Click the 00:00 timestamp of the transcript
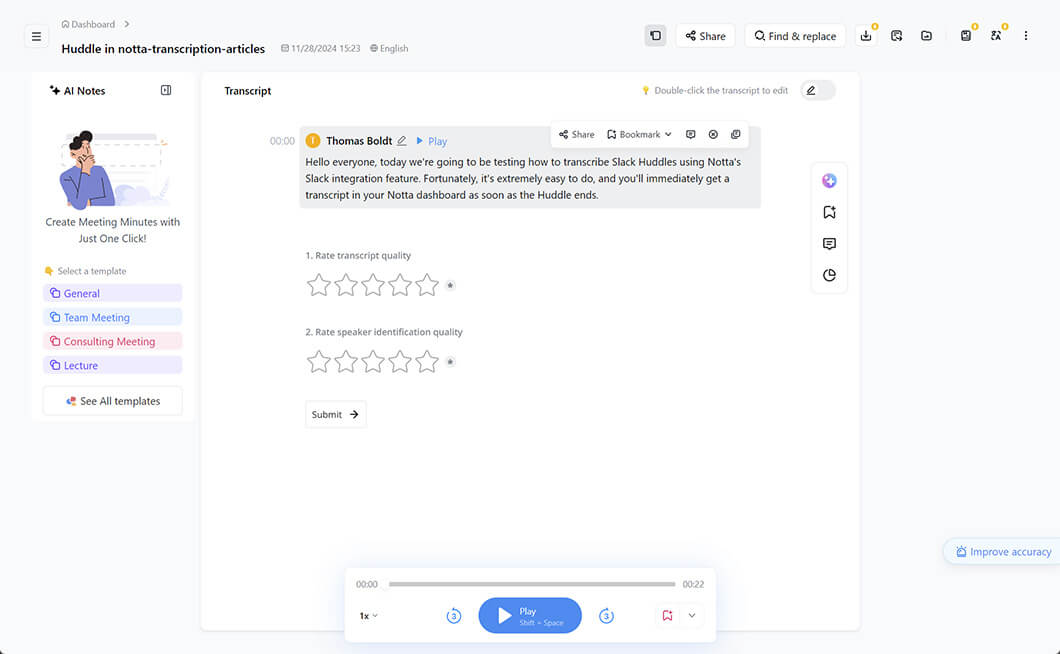This screenshot has height=654, width=1060. click(282, 141)
